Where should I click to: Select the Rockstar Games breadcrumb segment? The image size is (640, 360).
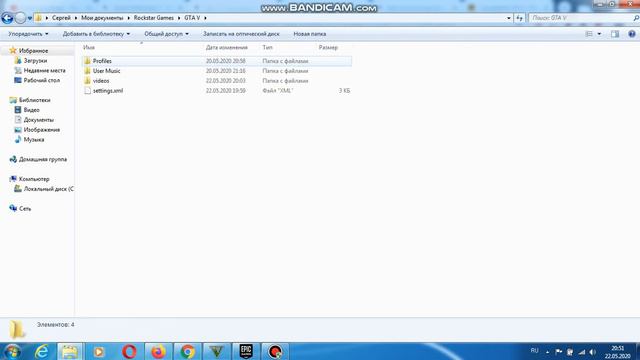coord(153,18)
